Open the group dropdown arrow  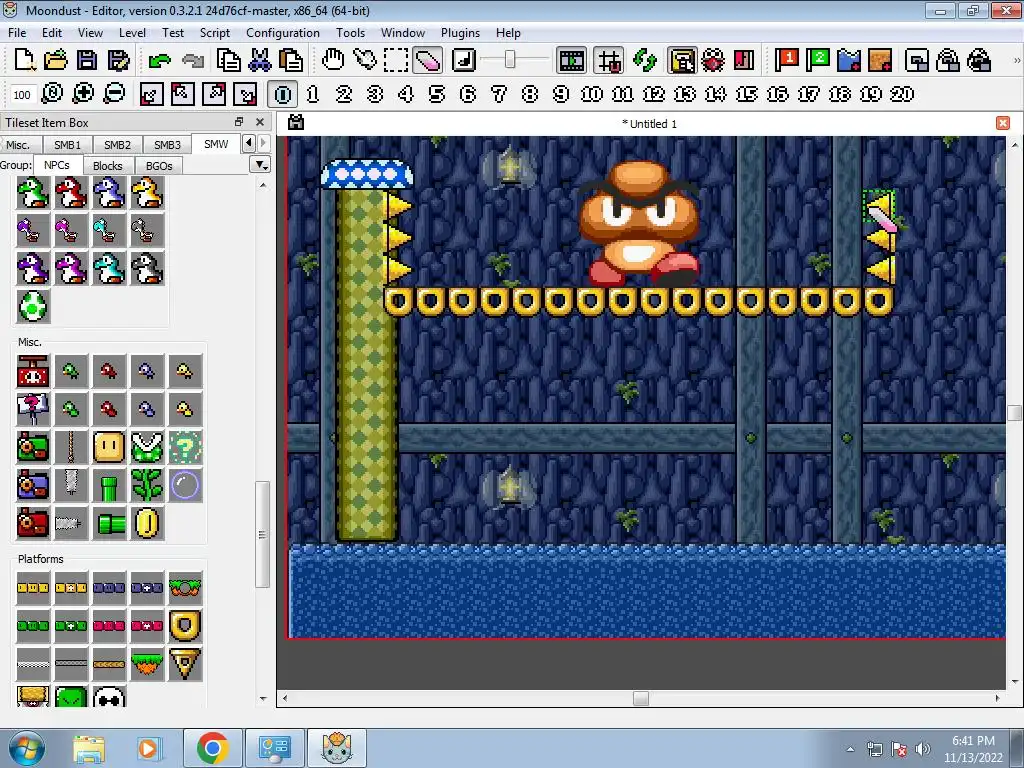point(261,165)
